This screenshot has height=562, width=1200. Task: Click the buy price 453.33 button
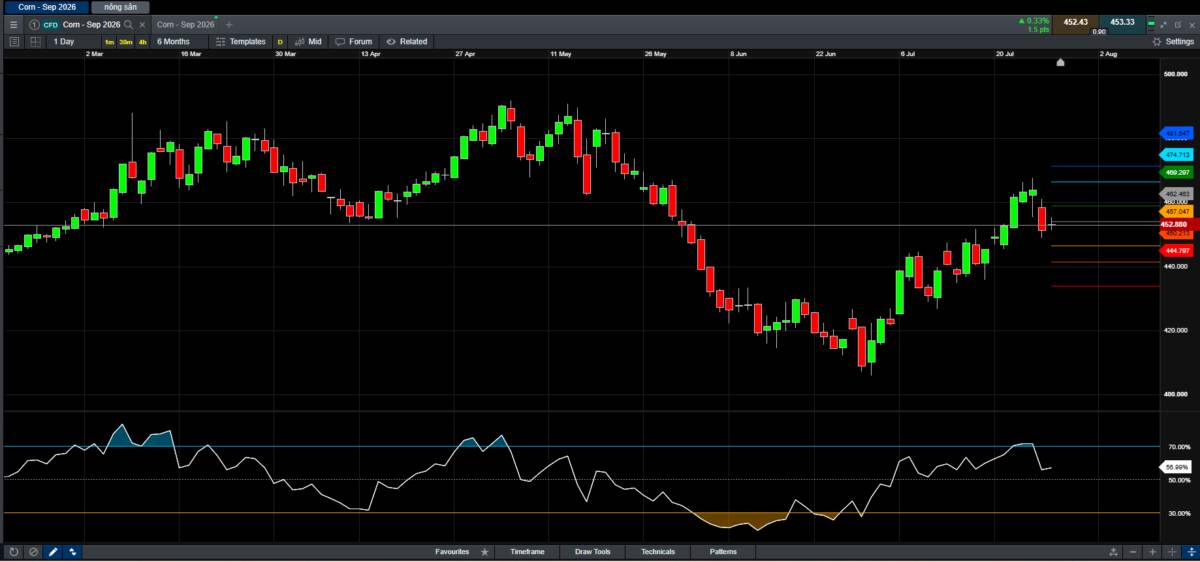pos(1122,22)
